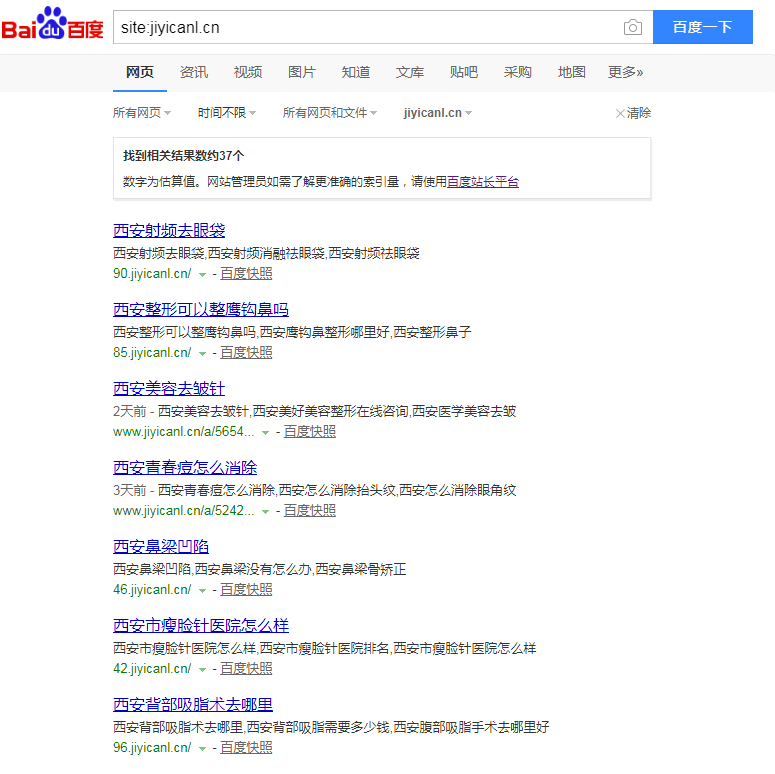
Task: Click the green URL www.jiyicanl.cn/a/5654...
Action: click(184, 431)
